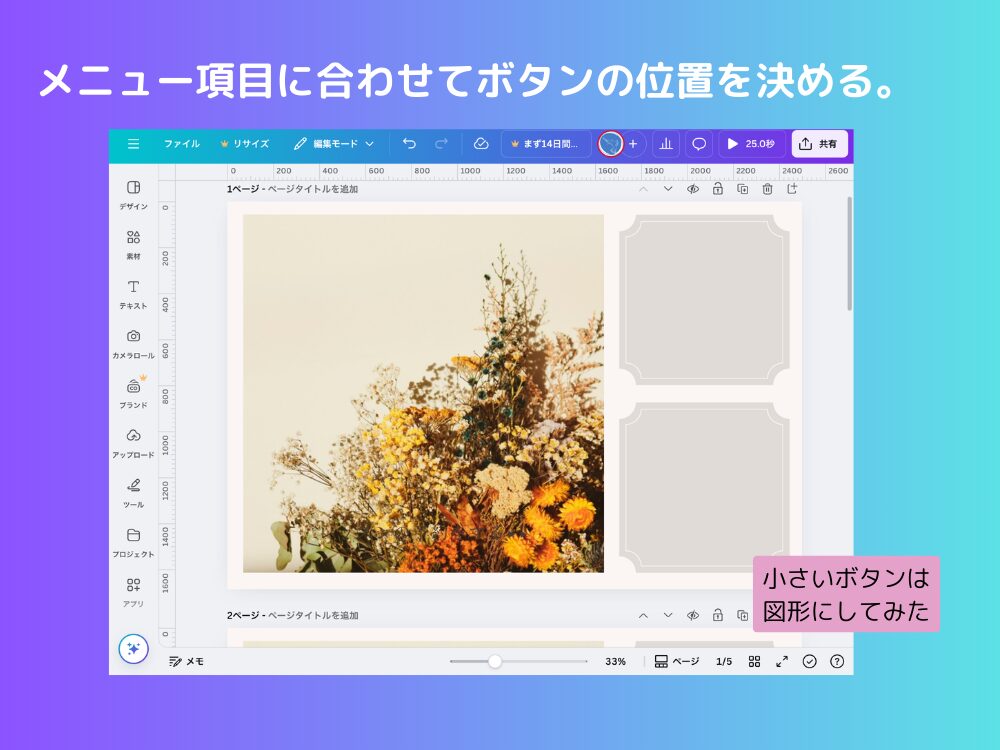Open the 素材 (Elements) panel
This screenshot has width=1000, height=750.
134,244
